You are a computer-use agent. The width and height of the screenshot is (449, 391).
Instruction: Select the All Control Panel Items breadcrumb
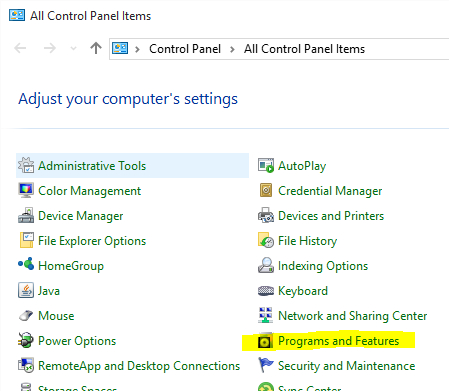(x=304, y=49)
